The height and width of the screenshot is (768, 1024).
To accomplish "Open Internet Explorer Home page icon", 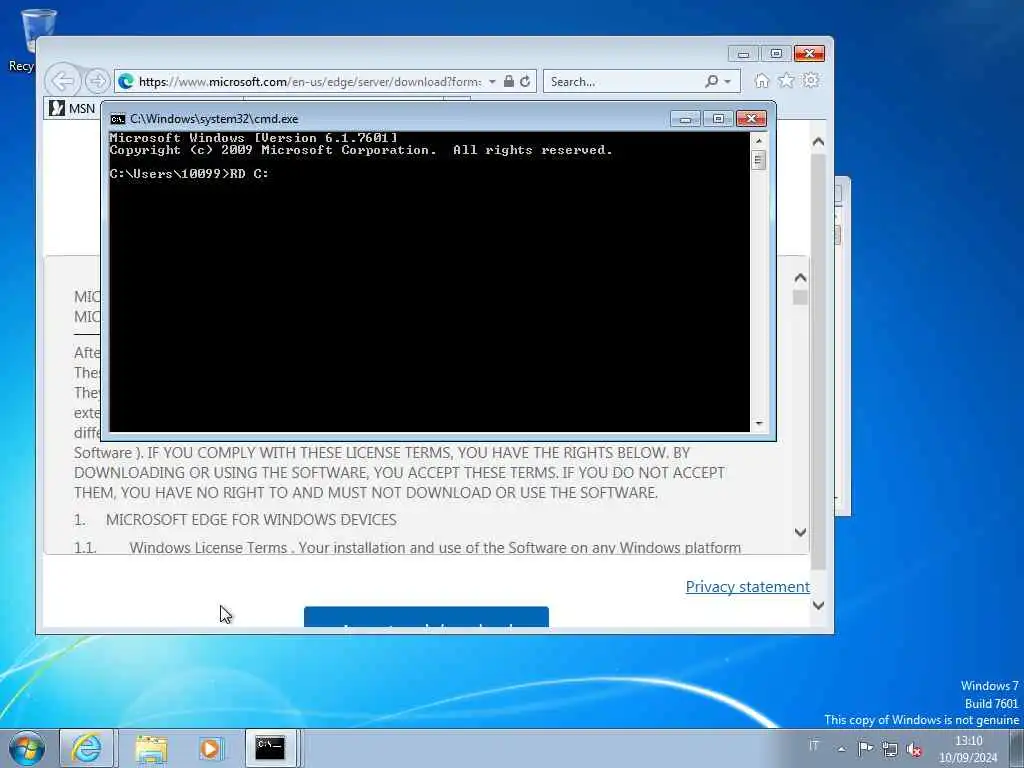I will click(x=761, y=80).
